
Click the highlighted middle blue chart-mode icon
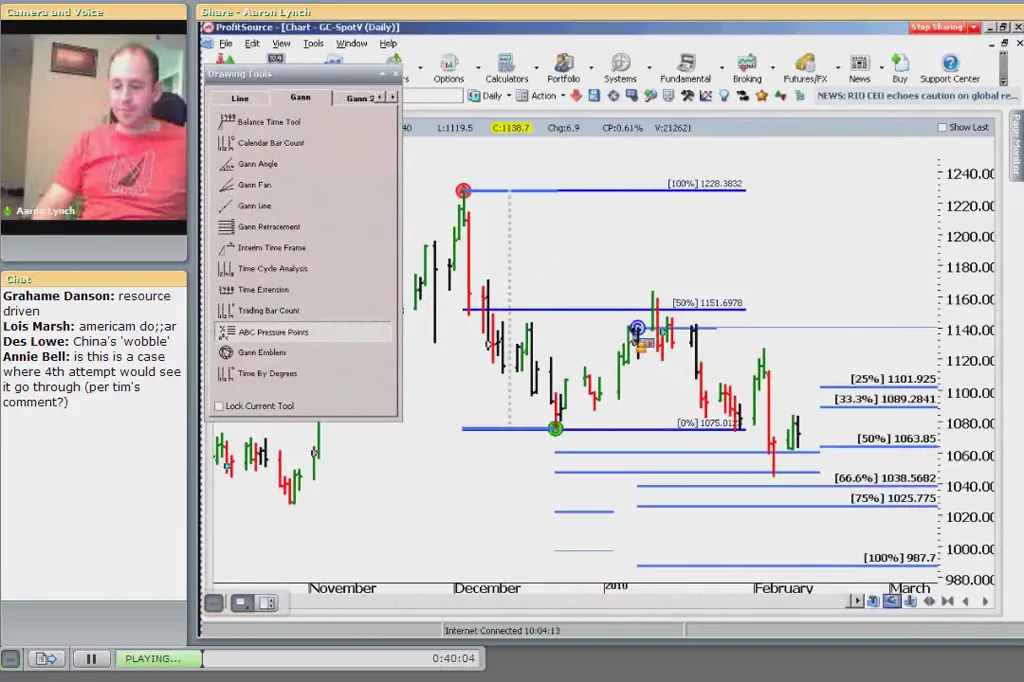[891, 601]
